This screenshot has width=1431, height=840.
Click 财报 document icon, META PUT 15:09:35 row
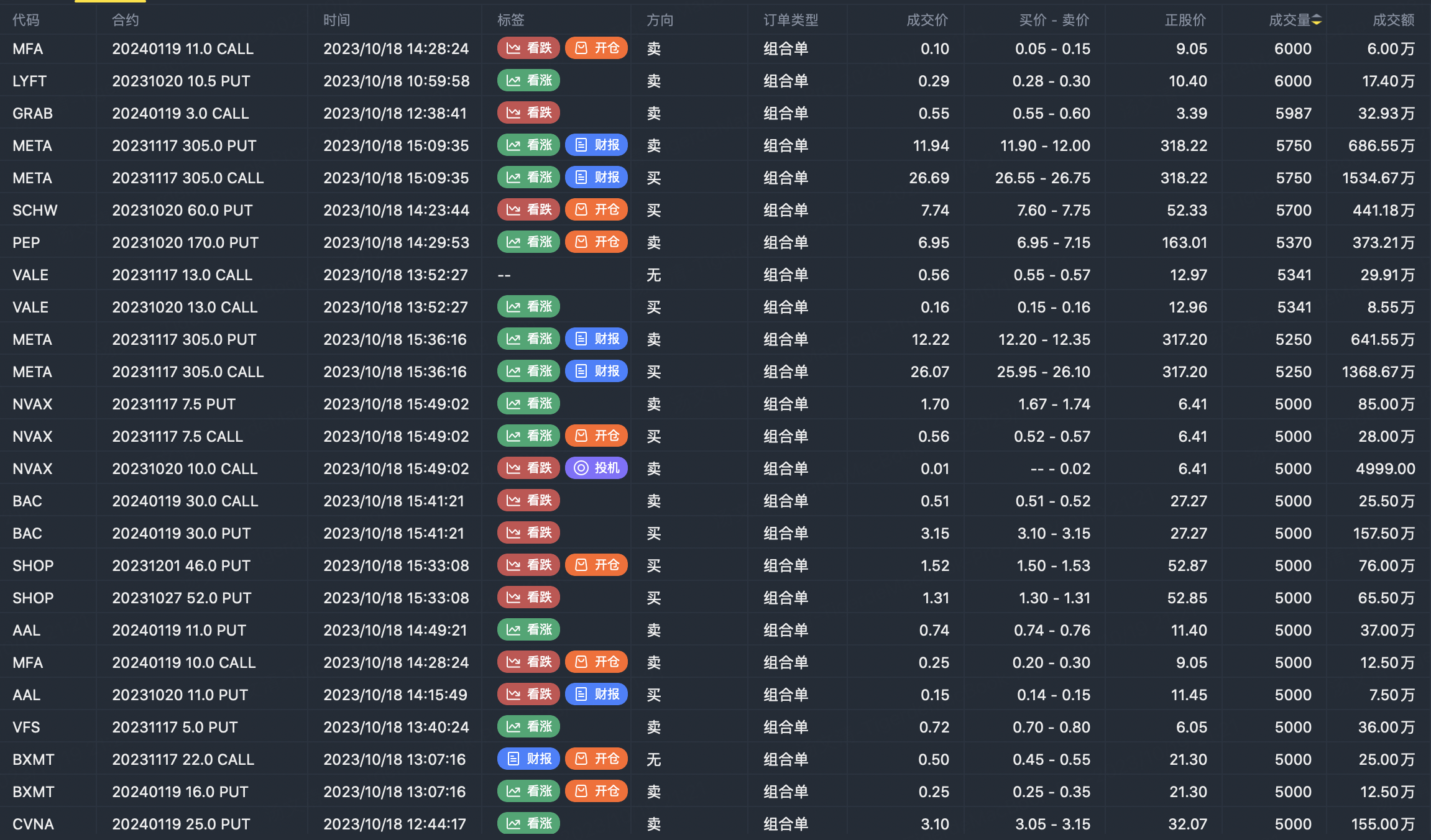[581, 145]
